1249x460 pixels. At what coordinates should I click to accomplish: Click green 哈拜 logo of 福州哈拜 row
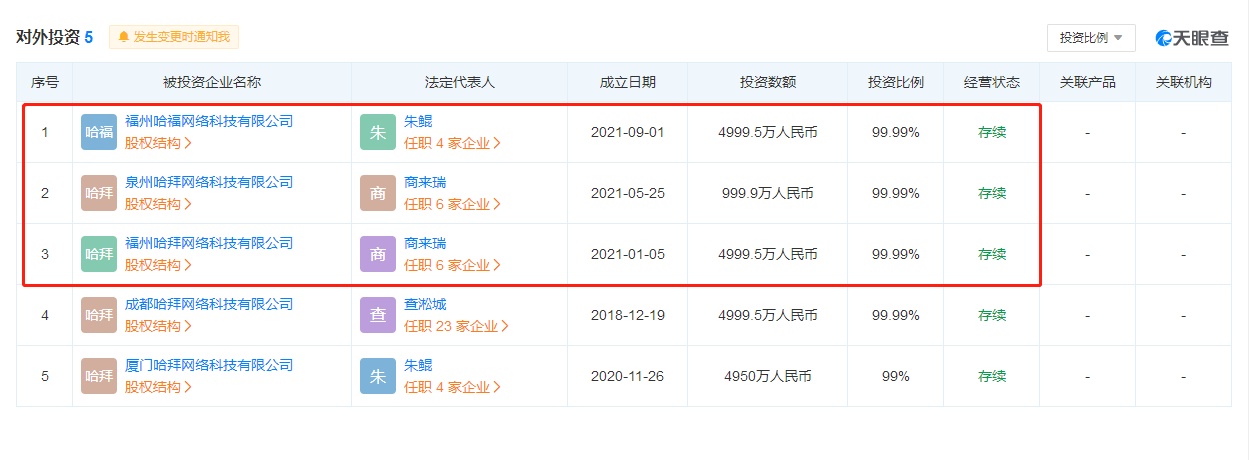(x=99, y=254)
